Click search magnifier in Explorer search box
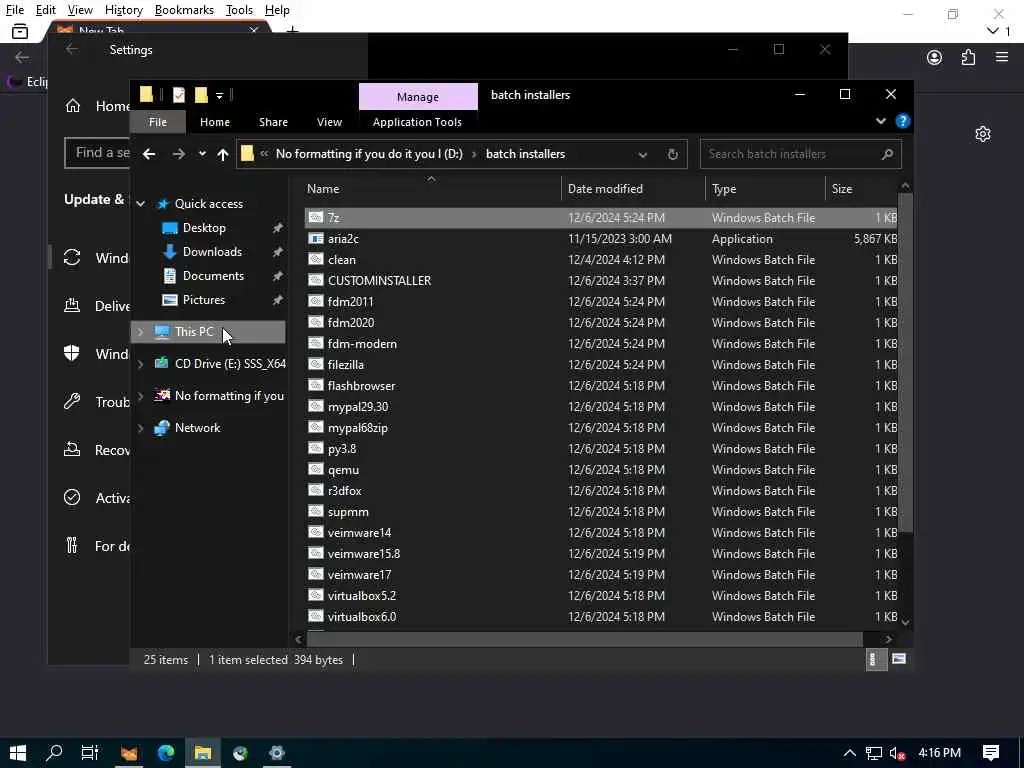Image resolution: width=1024 pixels, height=768 pixels. coord(887,154)
